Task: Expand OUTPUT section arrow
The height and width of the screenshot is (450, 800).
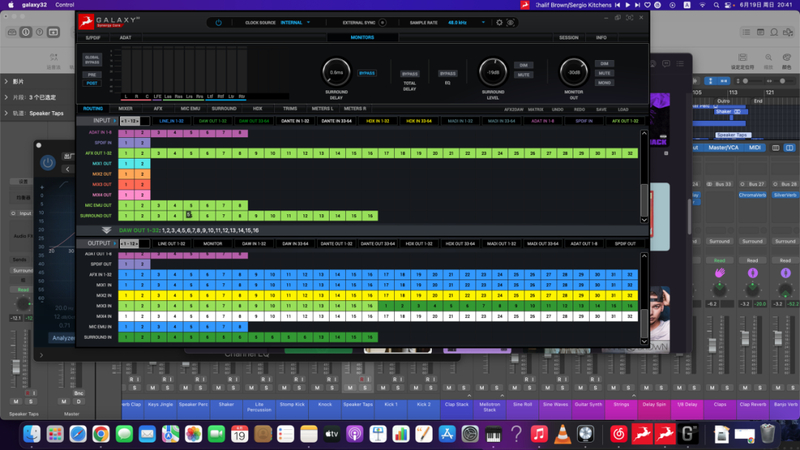Action: [114, 243]
